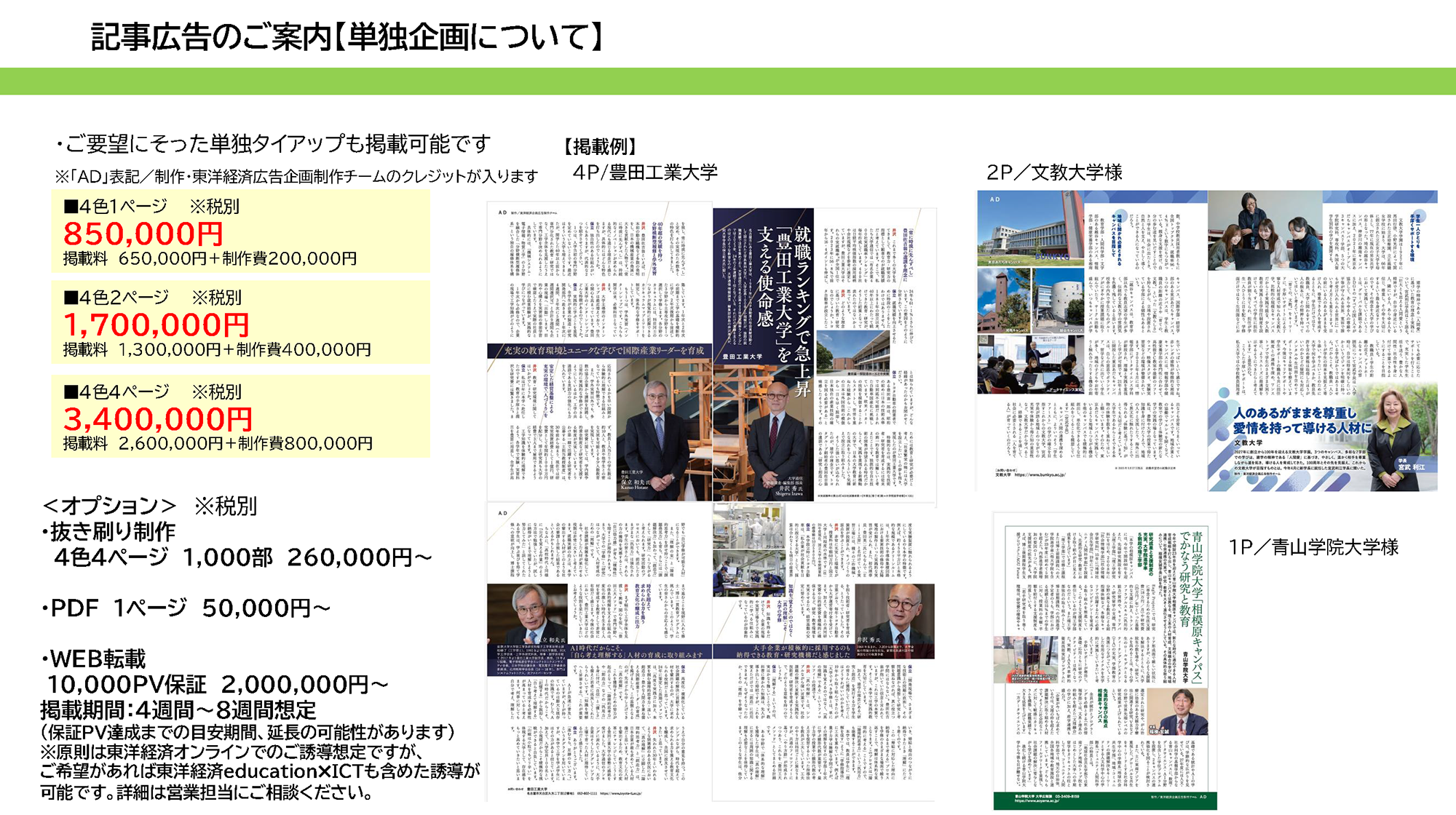The height and width of the screenshot is (815, 1456).
Task: Open the 青山学院大学 one-page sample thumbnail
Action: click(x=1105, y=661)
